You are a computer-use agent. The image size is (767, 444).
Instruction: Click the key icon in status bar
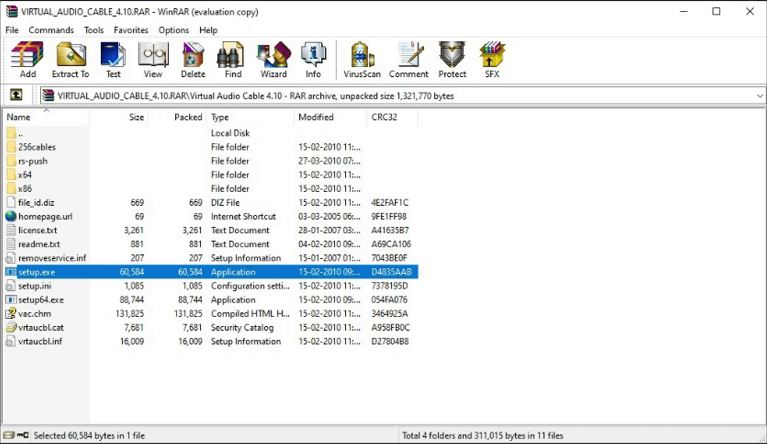coord(23,435)
